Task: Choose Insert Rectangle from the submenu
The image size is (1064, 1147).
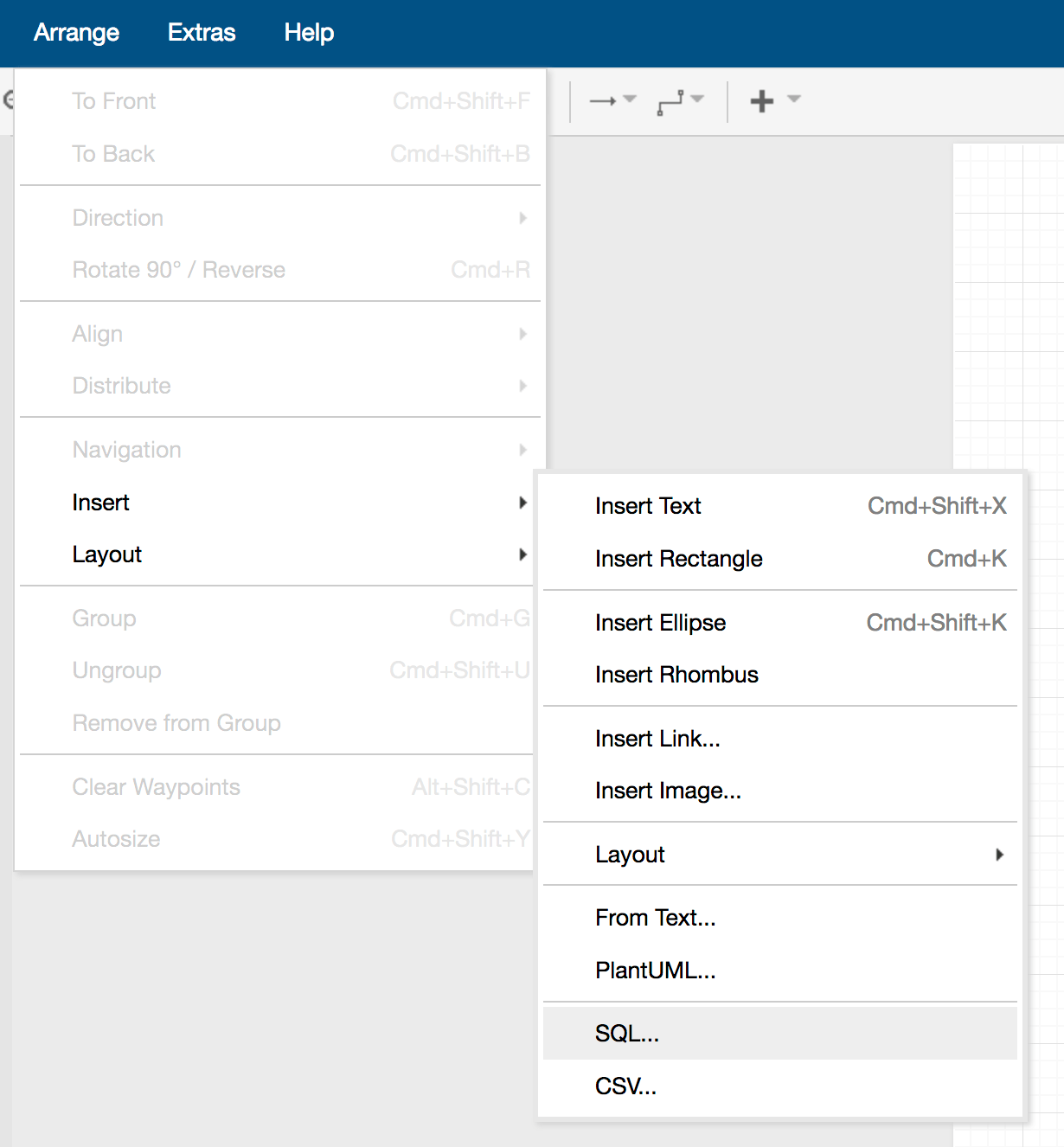Action: (x=678, y=559)
